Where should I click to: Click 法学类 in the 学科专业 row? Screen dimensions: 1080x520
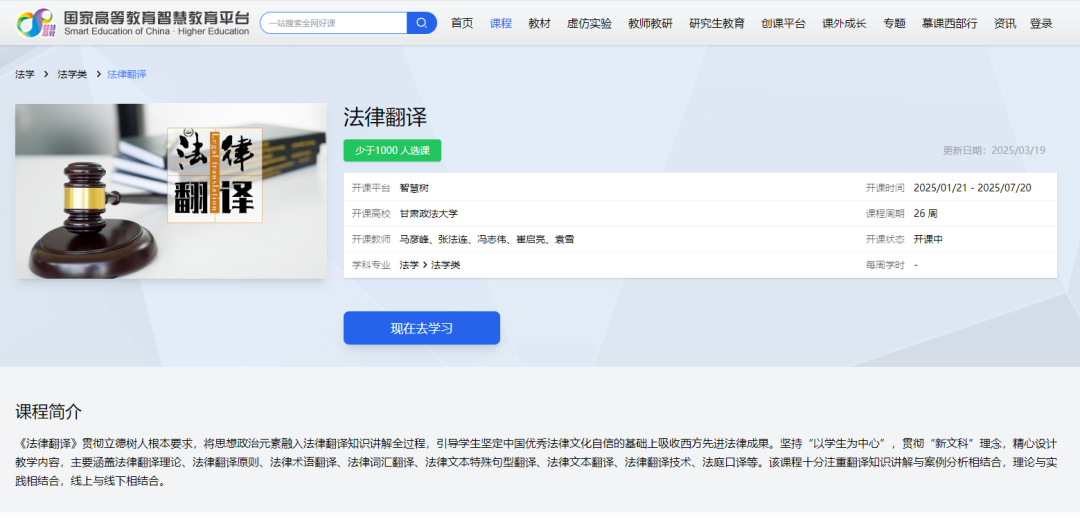[446, 265]
